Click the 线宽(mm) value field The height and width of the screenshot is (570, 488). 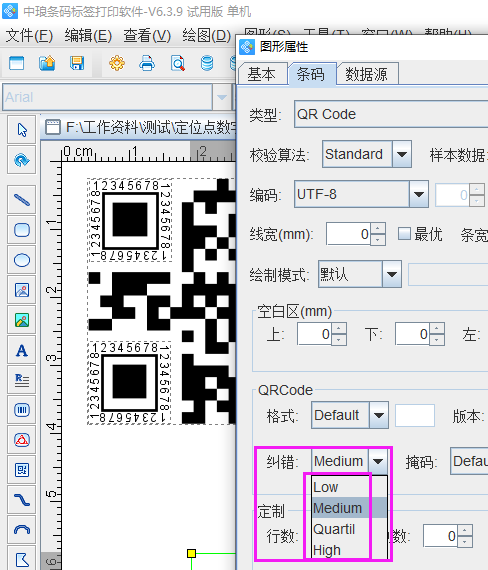348,234
